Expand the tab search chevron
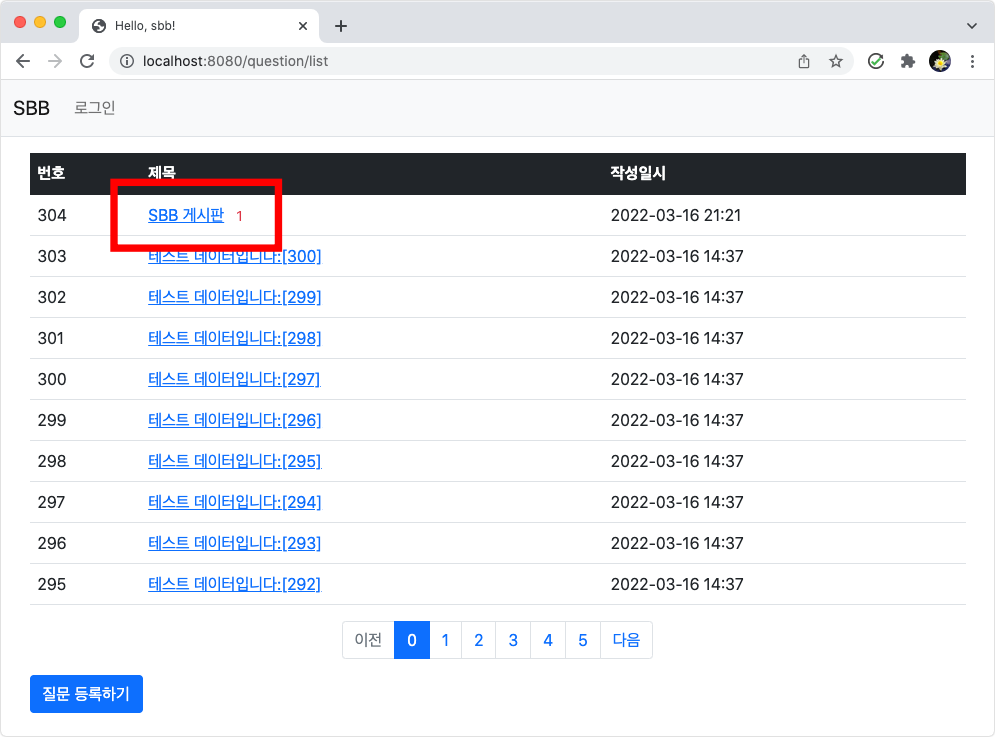The height and width of the screenshot is (737, 995). click(972, 26)
